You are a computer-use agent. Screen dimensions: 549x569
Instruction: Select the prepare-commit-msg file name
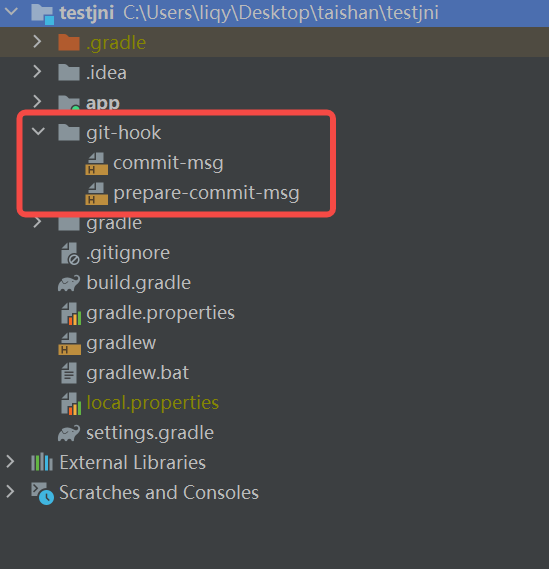tap(206, 193)
